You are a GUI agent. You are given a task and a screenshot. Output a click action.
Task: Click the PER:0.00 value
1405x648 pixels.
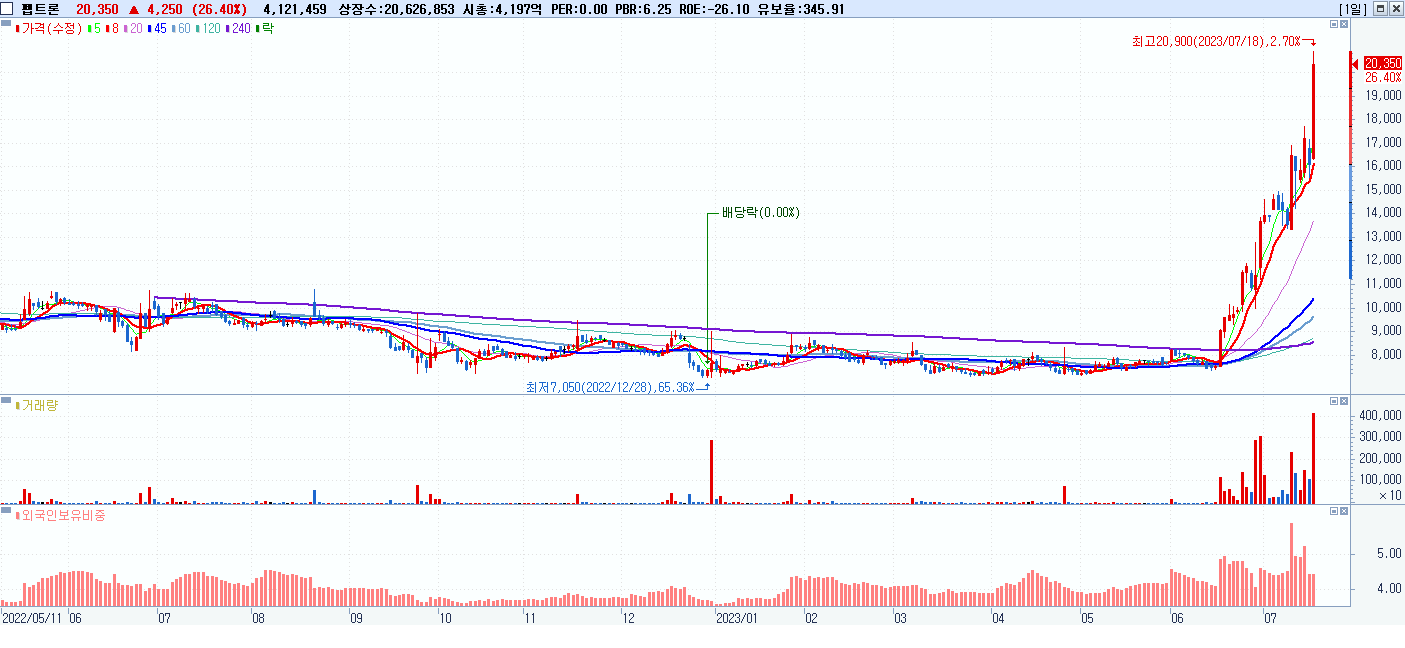[x=579, y=8]
